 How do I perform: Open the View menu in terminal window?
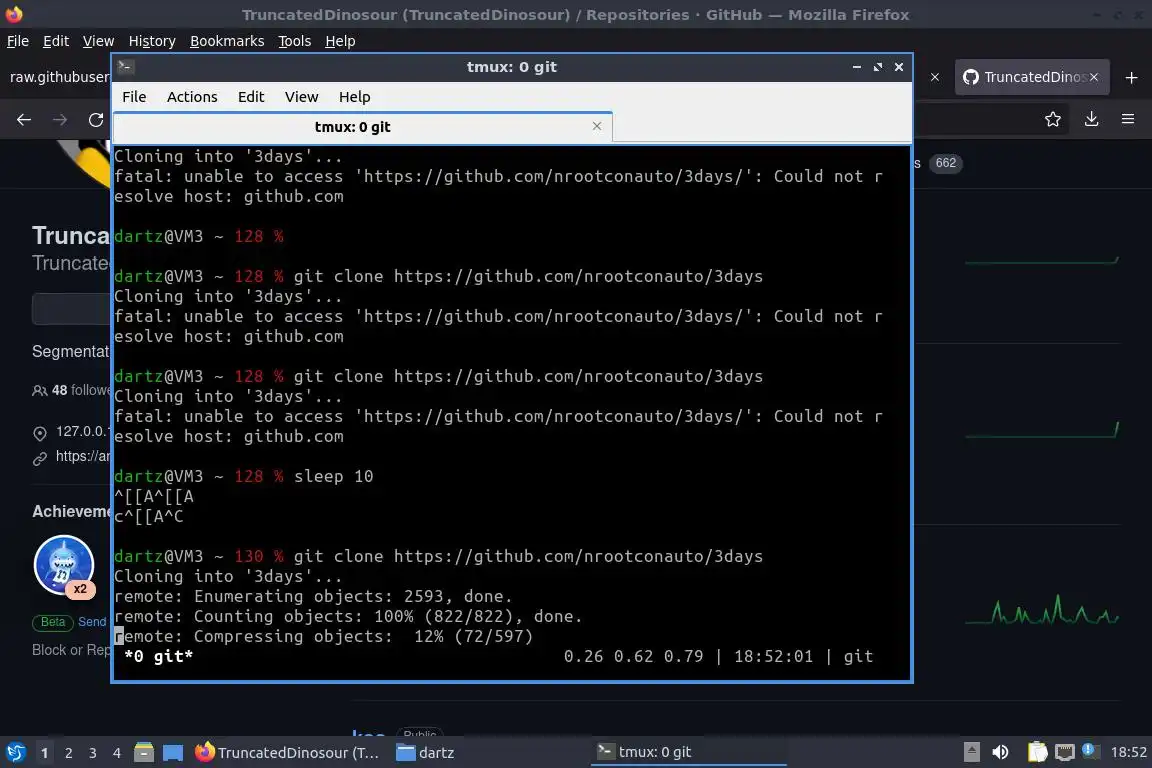[x=301, y=97]
